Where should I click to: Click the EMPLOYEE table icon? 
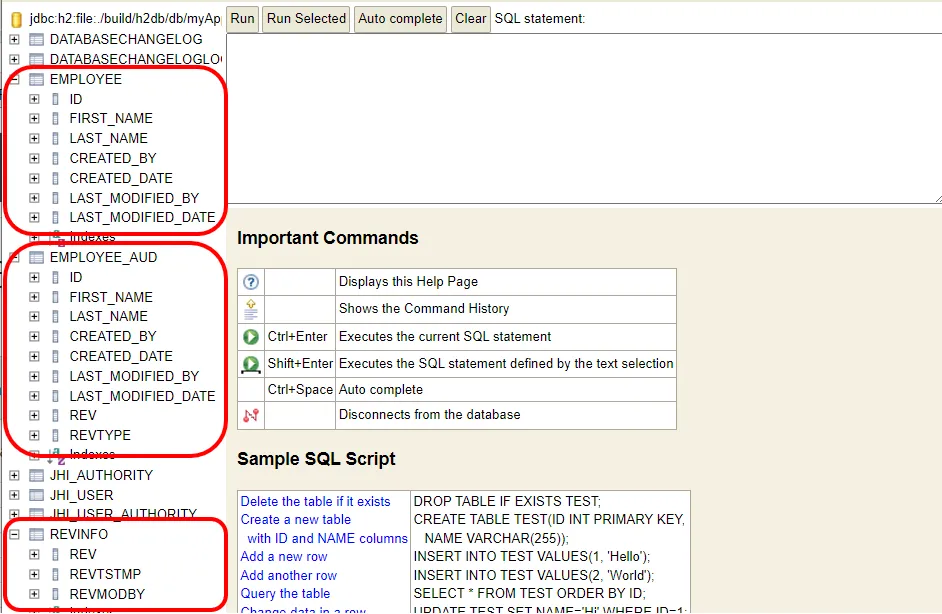coord(37,79)
